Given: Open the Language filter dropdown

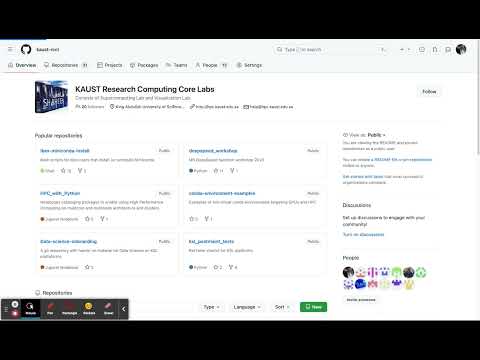Looking at the screenshot, I should [247, 307].
